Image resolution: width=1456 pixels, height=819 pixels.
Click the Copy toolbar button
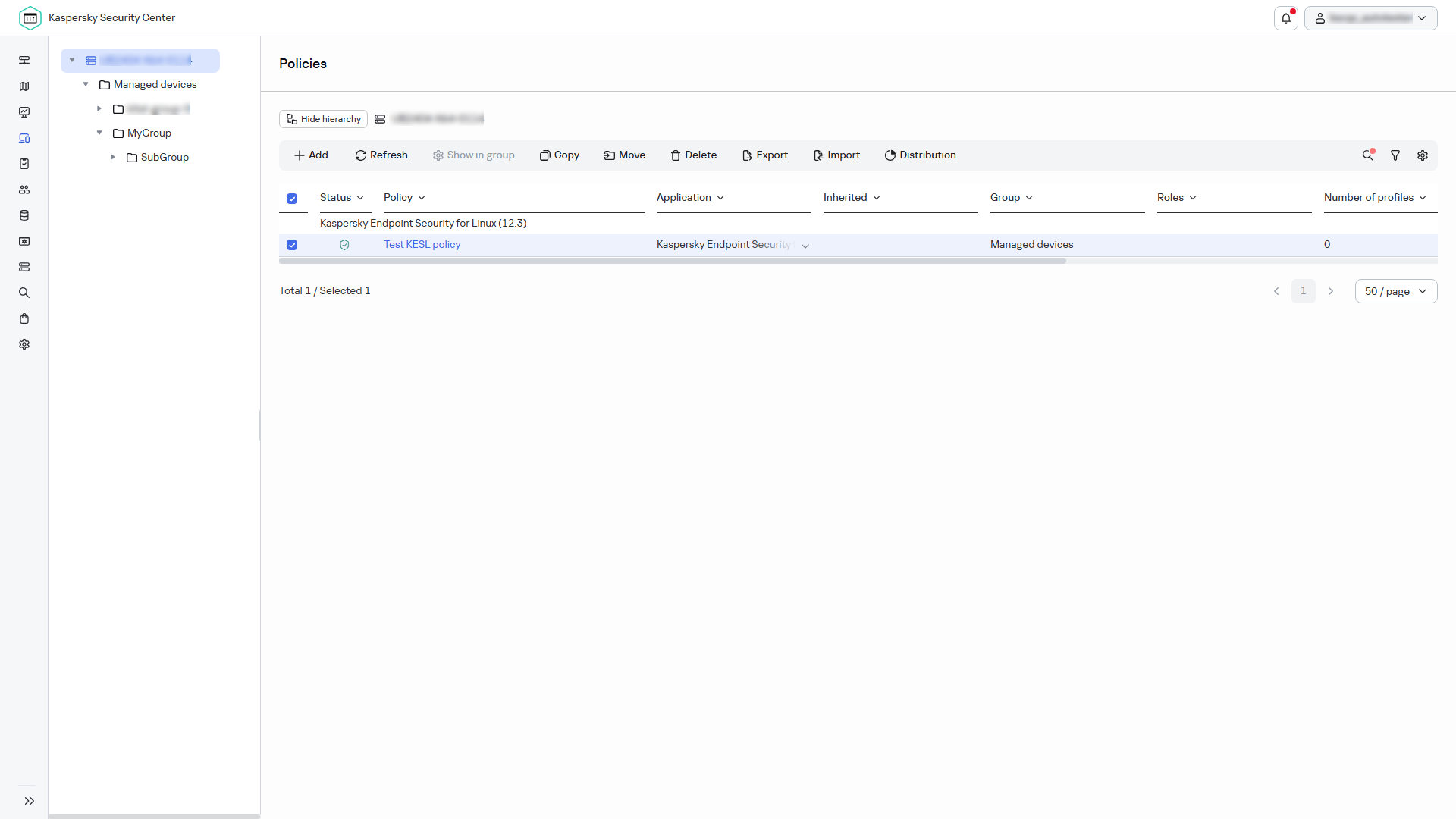click(560, 155)
